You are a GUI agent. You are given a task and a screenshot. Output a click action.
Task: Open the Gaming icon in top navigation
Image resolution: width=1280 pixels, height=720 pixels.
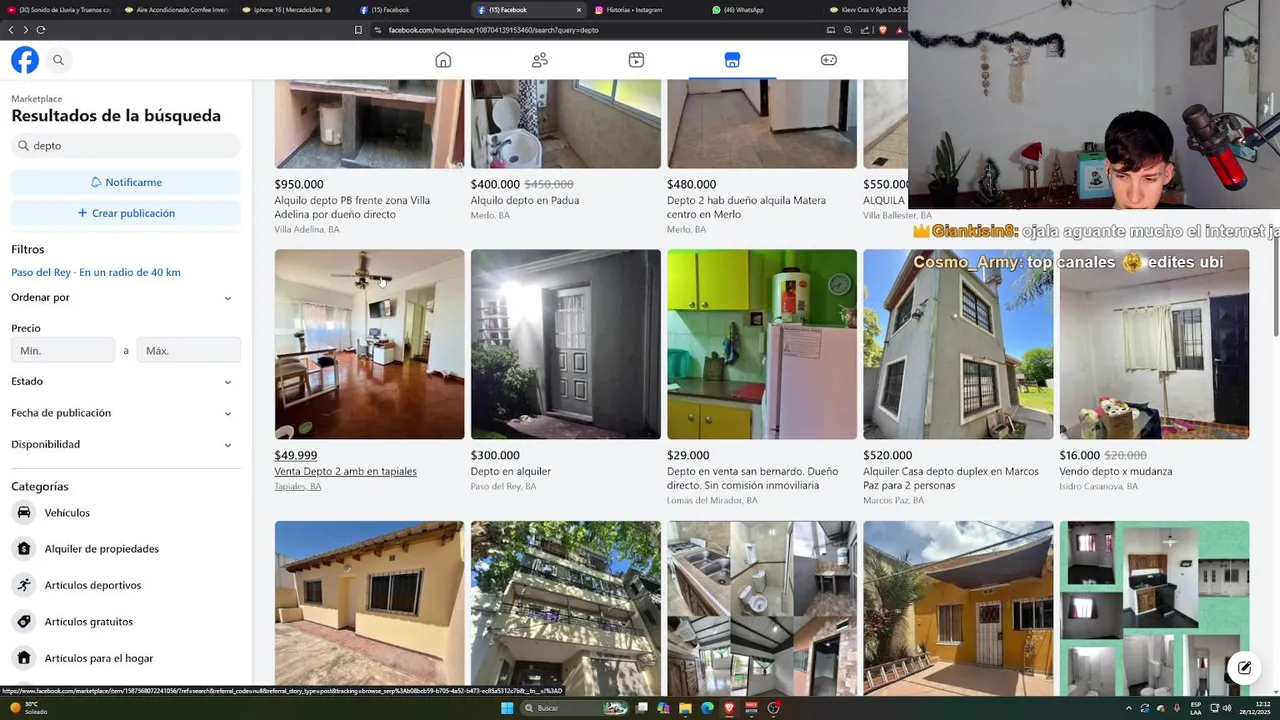tap(829, 60)
